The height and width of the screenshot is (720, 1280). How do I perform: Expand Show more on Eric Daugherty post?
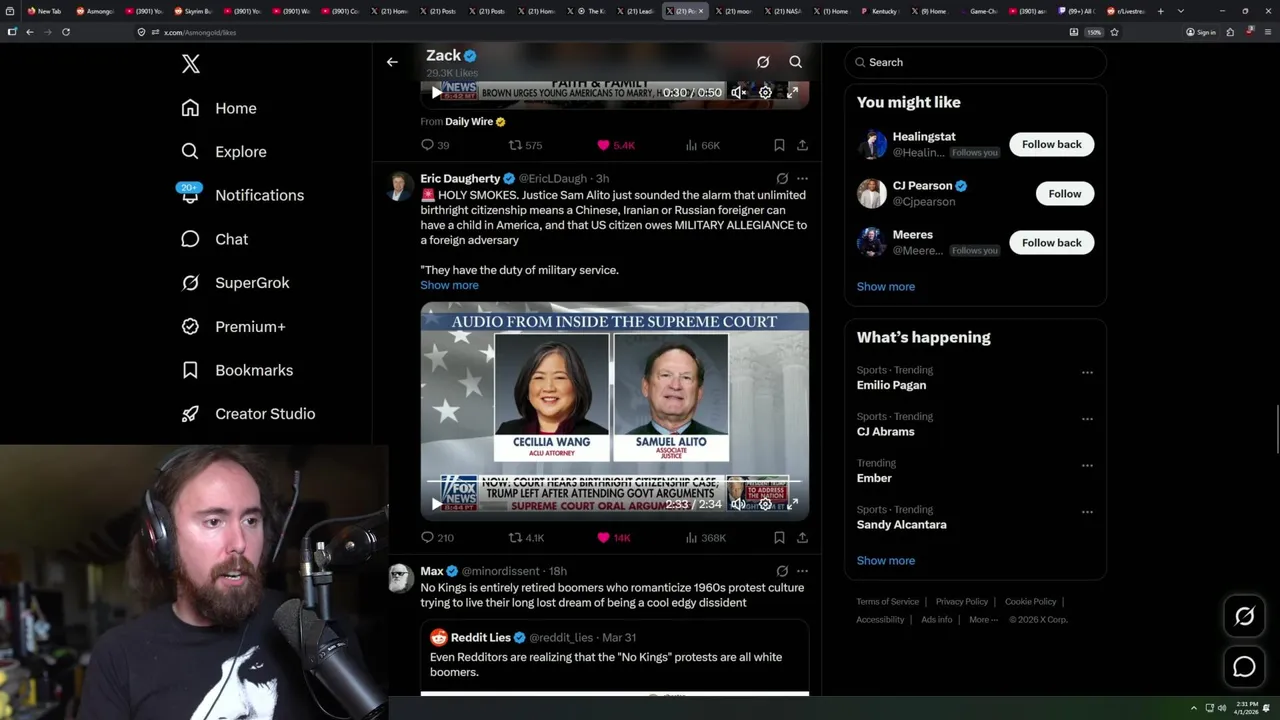tap(449, 285)
